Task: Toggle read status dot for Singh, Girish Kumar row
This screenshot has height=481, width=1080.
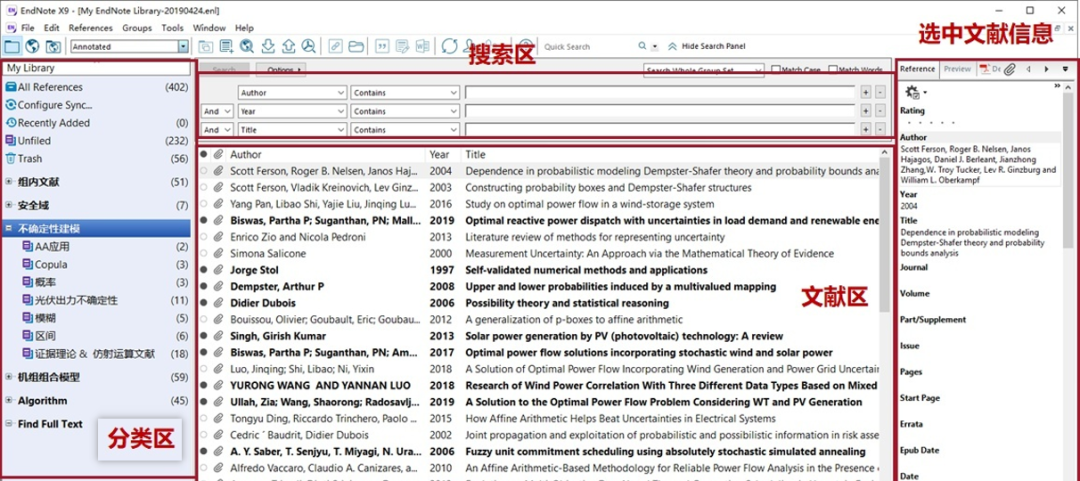Action: tap(204, 336)
